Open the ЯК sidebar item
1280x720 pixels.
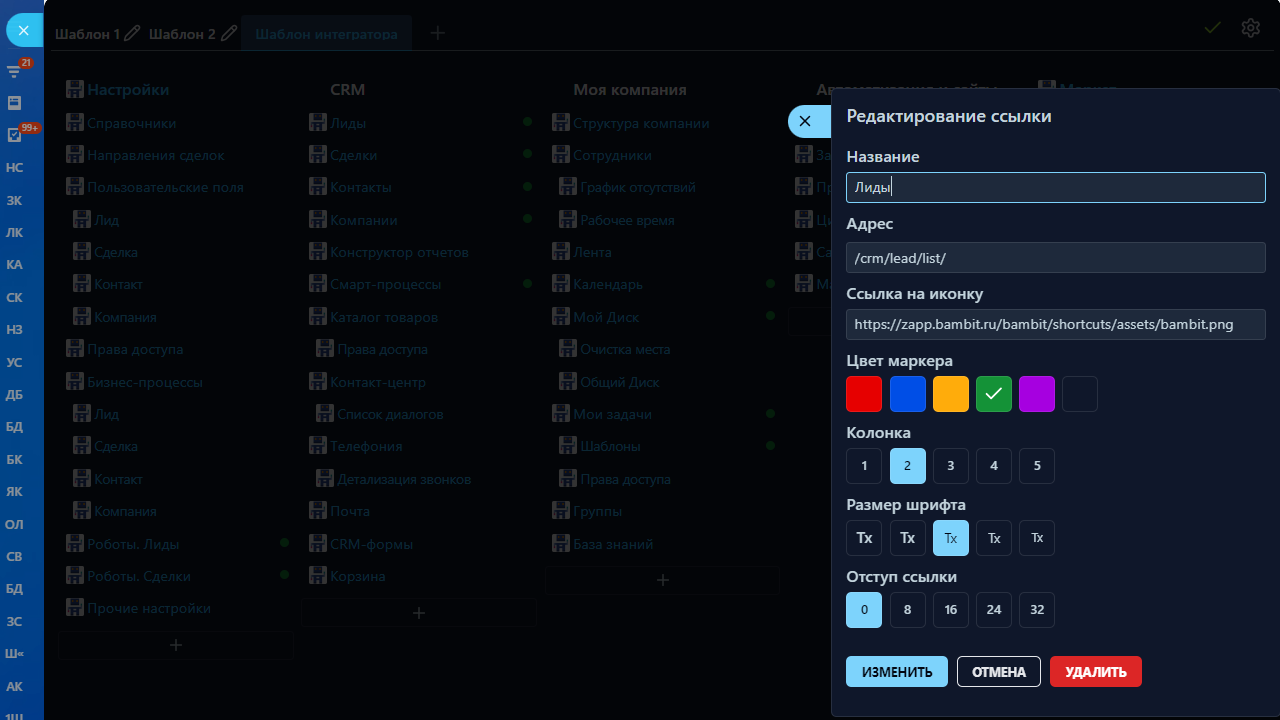(14, 491)
